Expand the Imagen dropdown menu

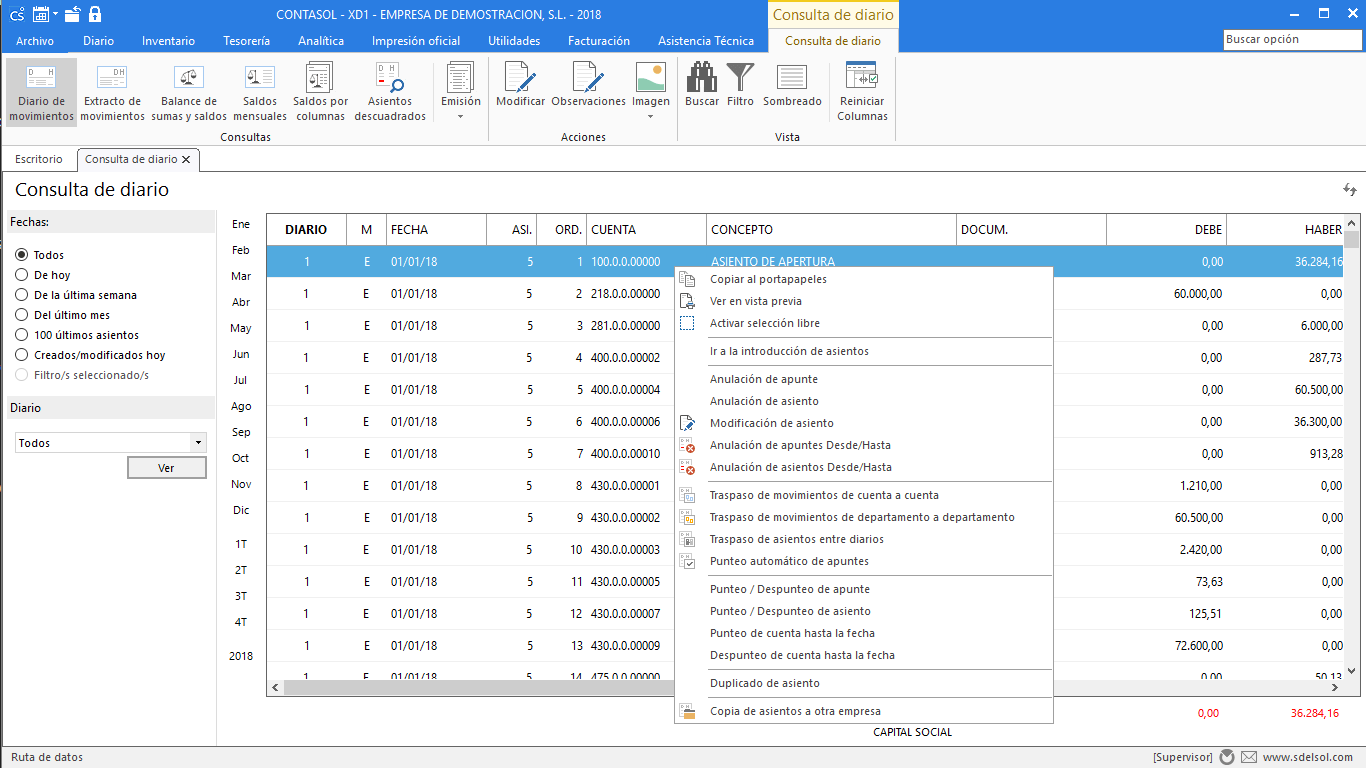point(650,117)
